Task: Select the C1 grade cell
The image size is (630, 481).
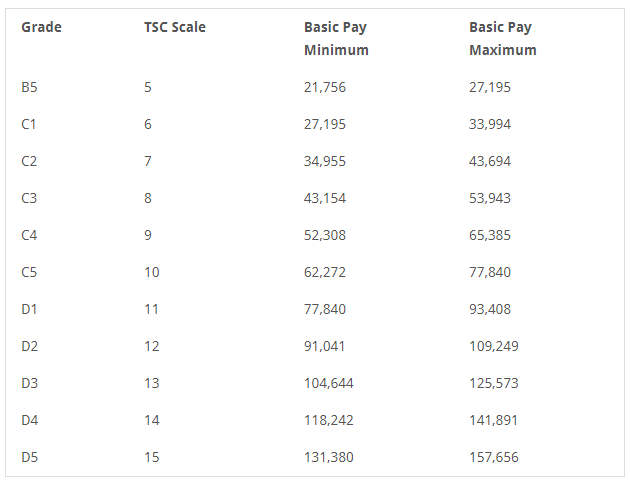Action: [29, 124]
